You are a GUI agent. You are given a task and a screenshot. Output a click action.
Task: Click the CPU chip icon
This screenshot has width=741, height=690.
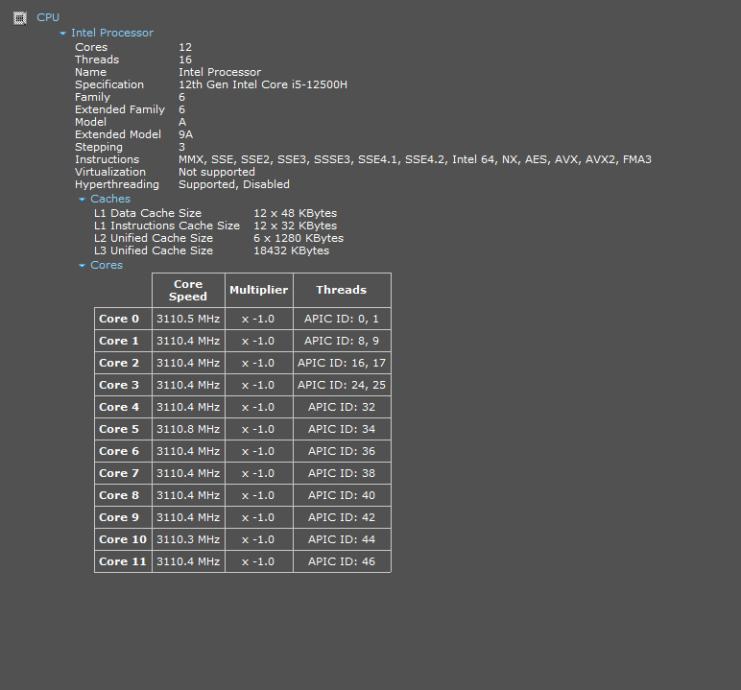(19, 18)
